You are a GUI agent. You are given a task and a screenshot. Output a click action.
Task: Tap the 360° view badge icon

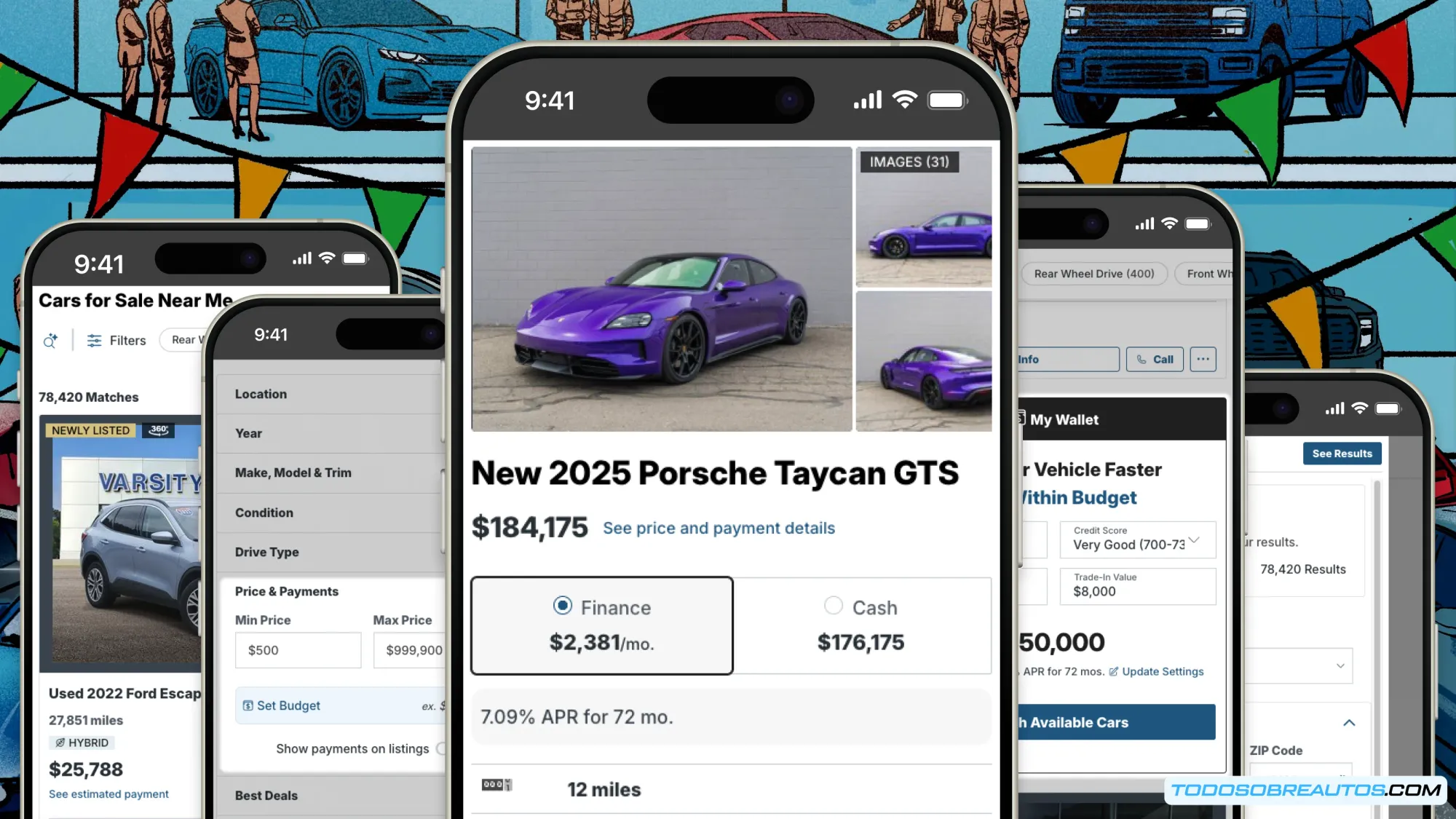(x=159, y=430)
